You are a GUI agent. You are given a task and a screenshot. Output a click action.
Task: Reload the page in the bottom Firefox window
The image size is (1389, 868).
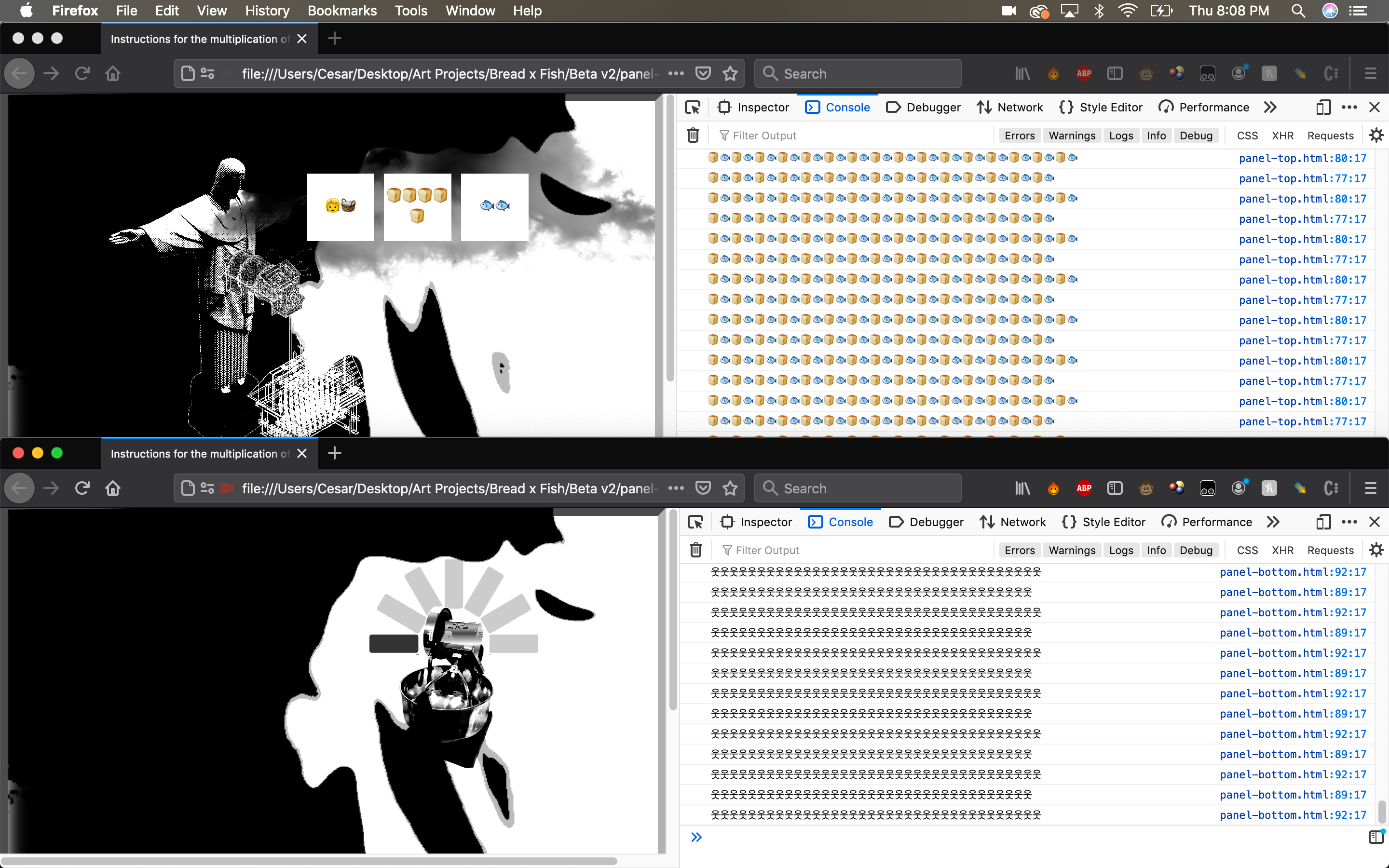point(82,488)
